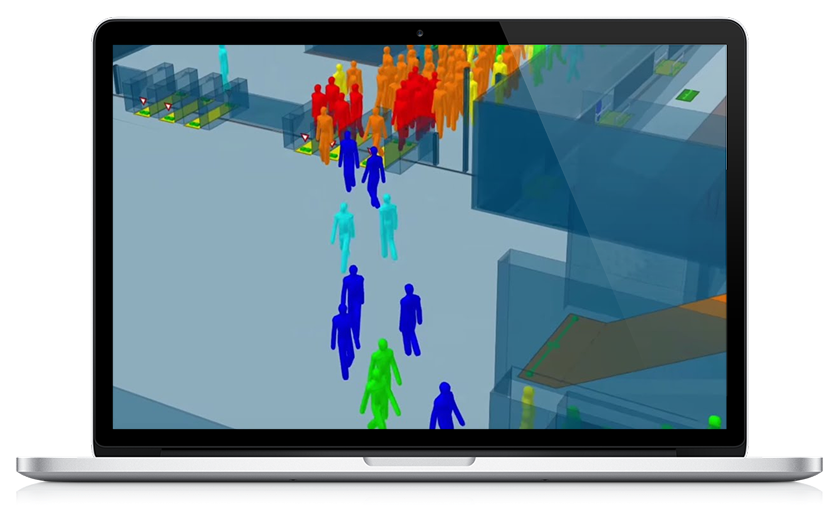Select the lone blue pedestrian right of the lower pair
Screen dimensions: 840x507
click(x=410, y=318)
